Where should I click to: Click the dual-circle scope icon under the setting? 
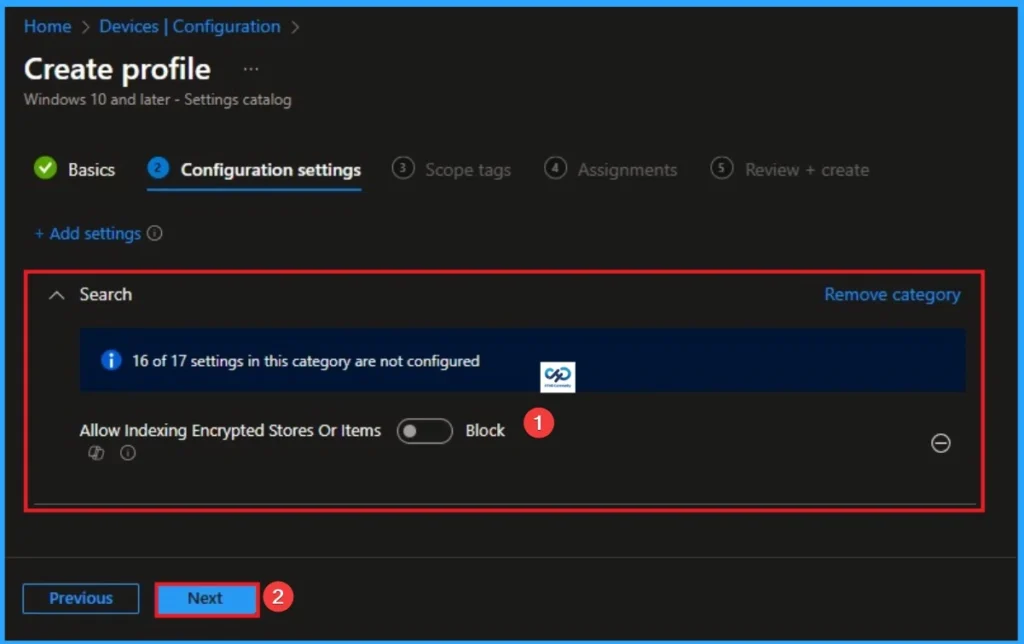[96, 453]
